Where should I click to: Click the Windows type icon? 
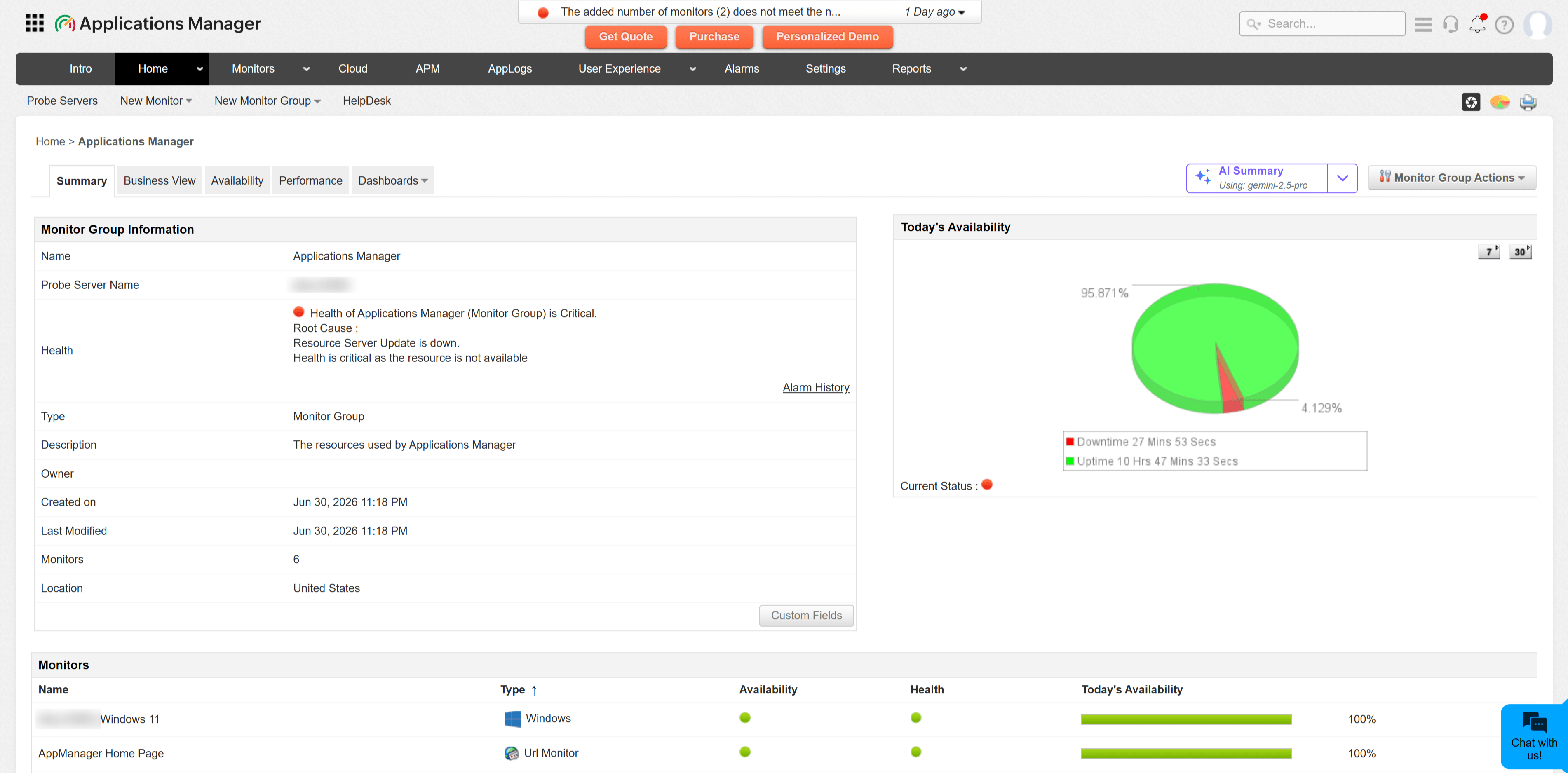[x=512, y=718]
